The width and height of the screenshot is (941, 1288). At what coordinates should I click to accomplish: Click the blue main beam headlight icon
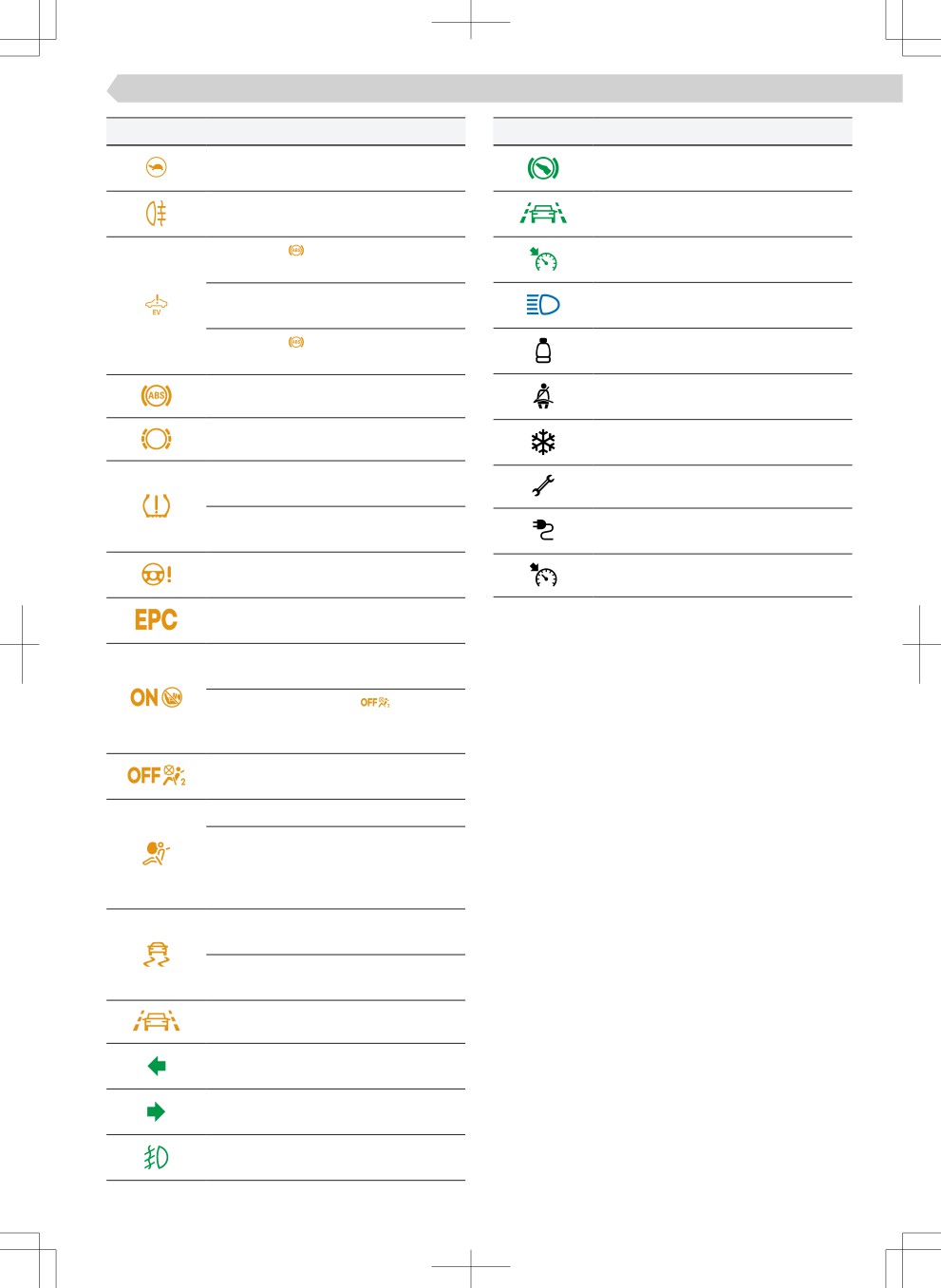pyautogui.click(x=543, y=305)
